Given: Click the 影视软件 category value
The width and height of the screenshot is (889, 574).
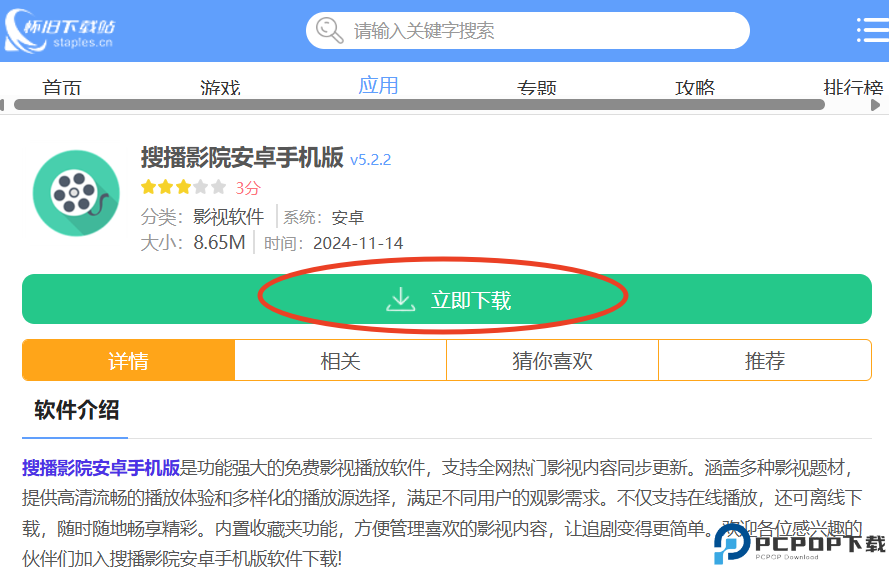Looking at the screenshot, I should [x=228, y=217].
